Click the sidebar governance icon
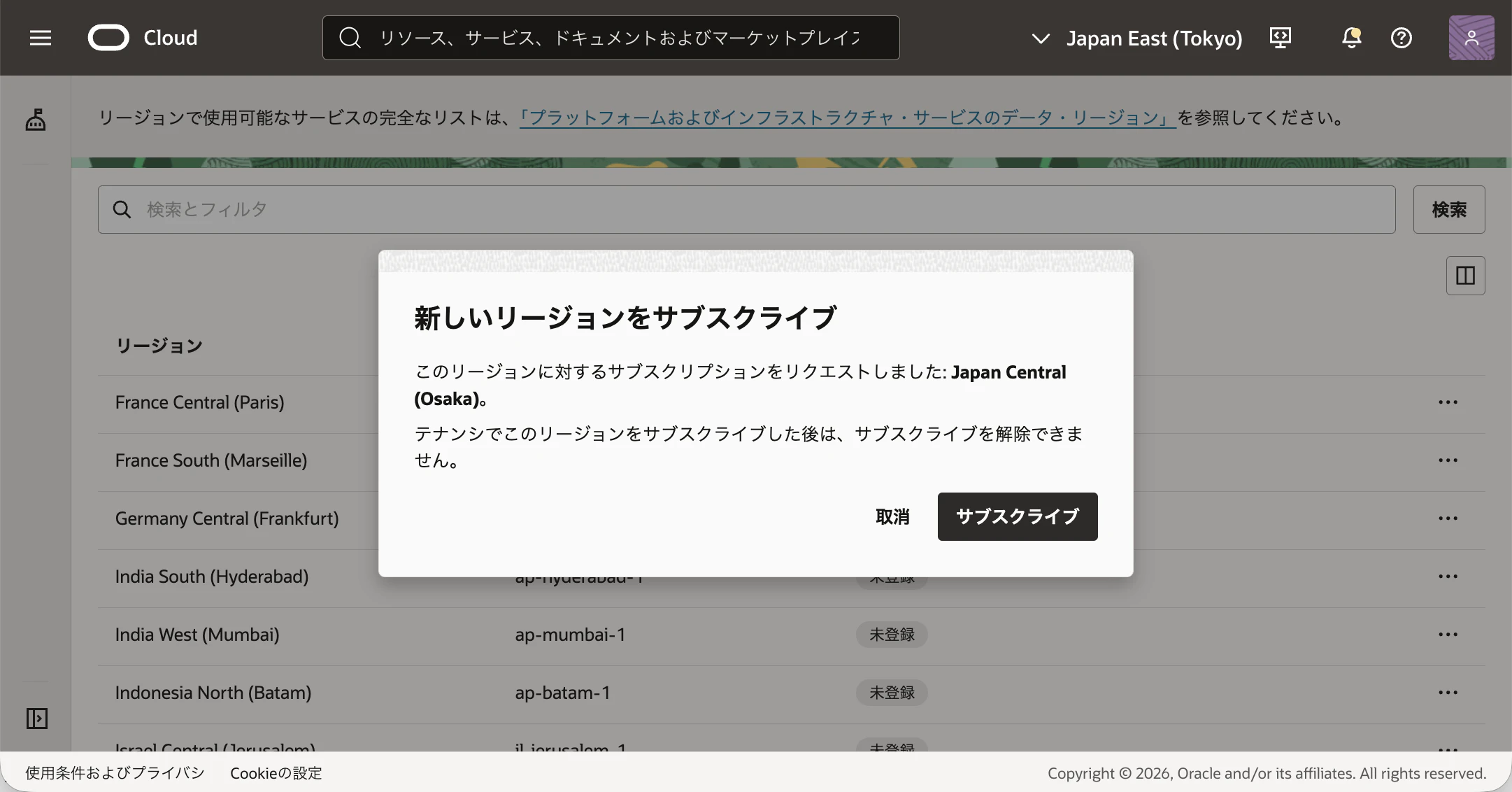This screenshot has height=792, width=1512. pos(36,120)
